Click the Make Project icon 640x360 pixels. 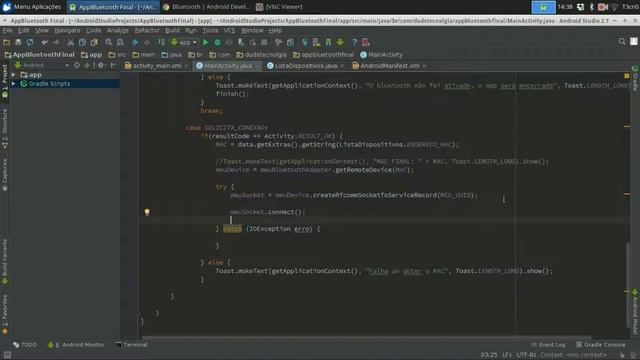[x=162, y=42]
